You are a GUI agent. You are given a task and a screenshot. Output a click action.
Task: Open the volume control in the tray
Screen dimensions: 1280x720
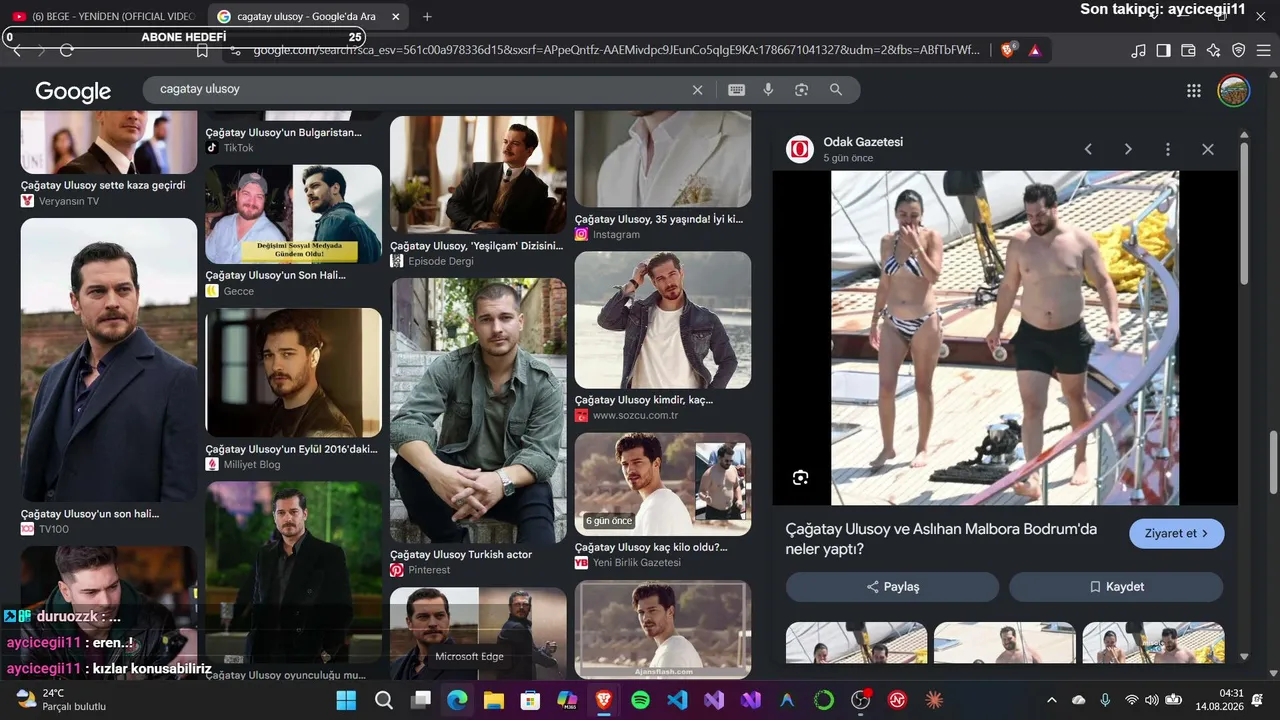coord(1152,700)
